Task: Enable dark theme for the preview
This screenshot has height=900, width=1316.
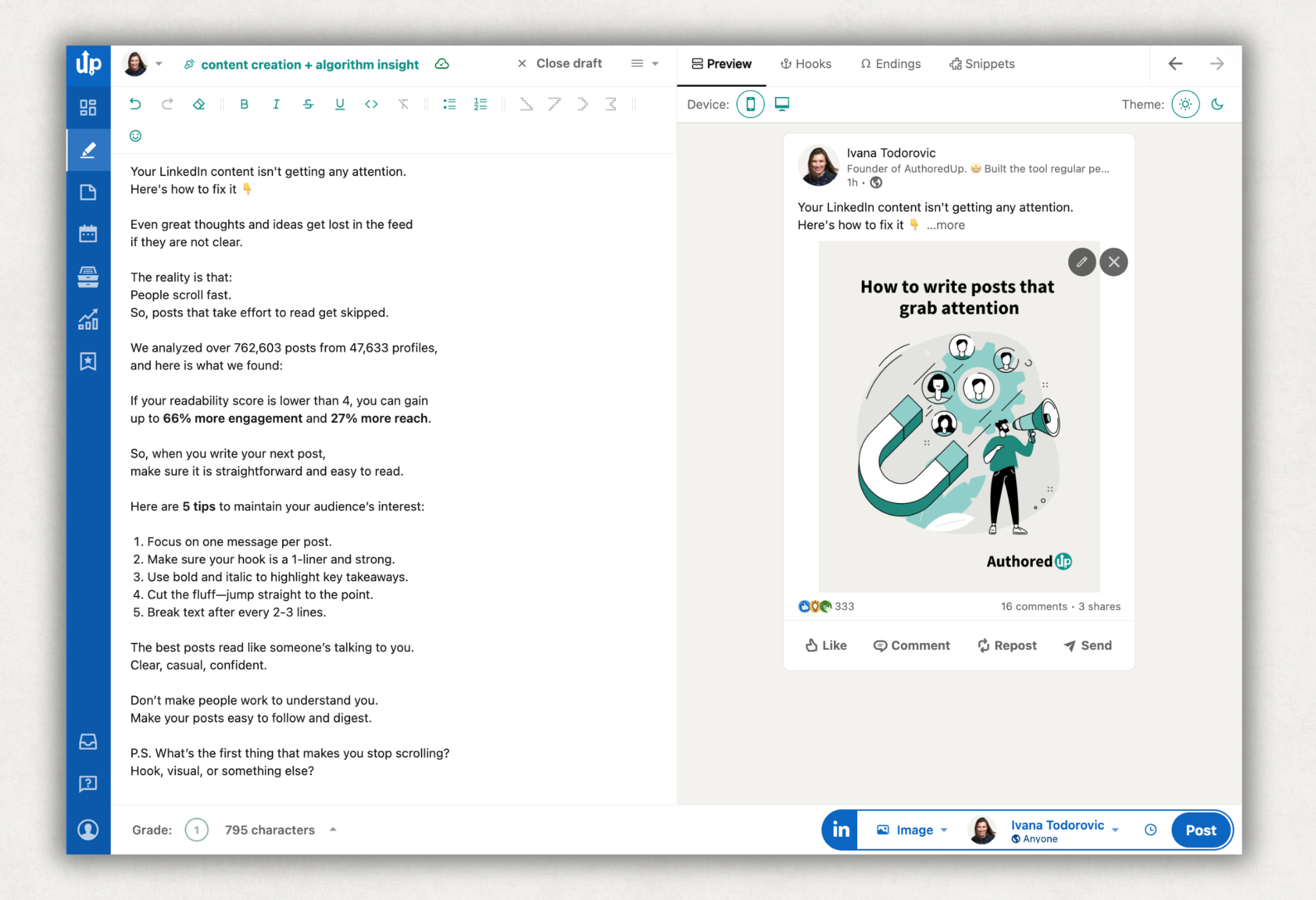Action: click(1218, 104)
